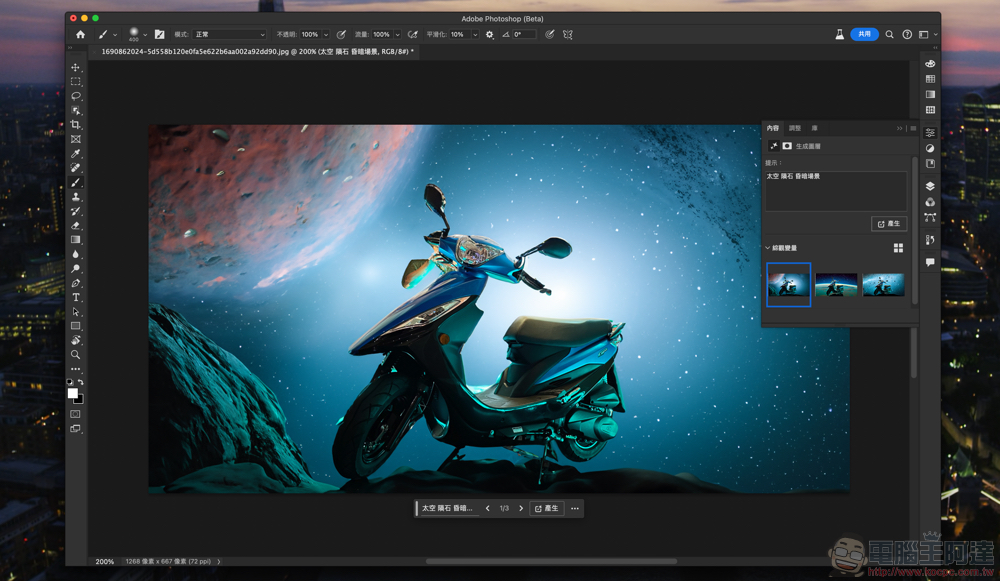Open the smoothing options gear

tap(490, 34)
